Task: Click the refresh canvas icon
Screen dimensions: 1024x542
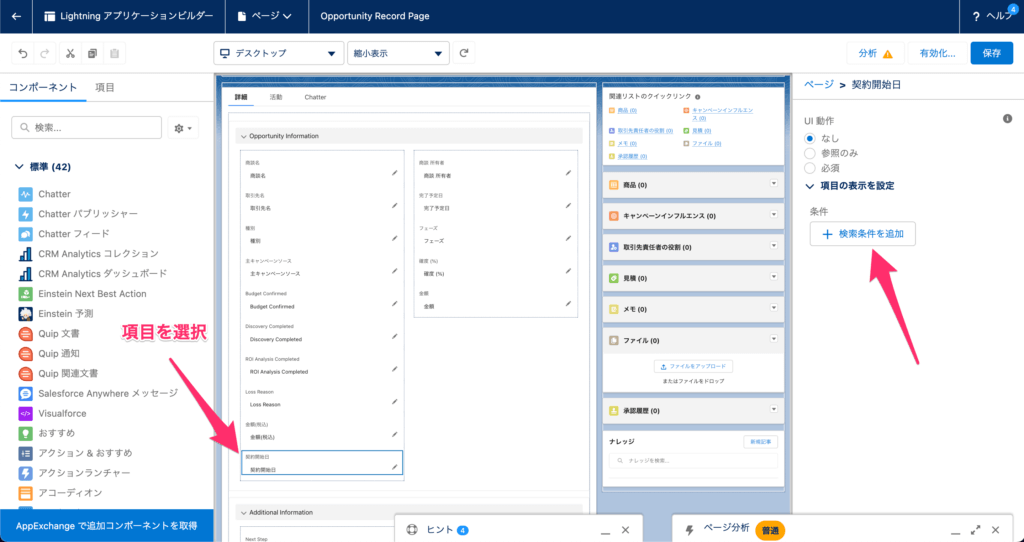Action: coord(464,53)
